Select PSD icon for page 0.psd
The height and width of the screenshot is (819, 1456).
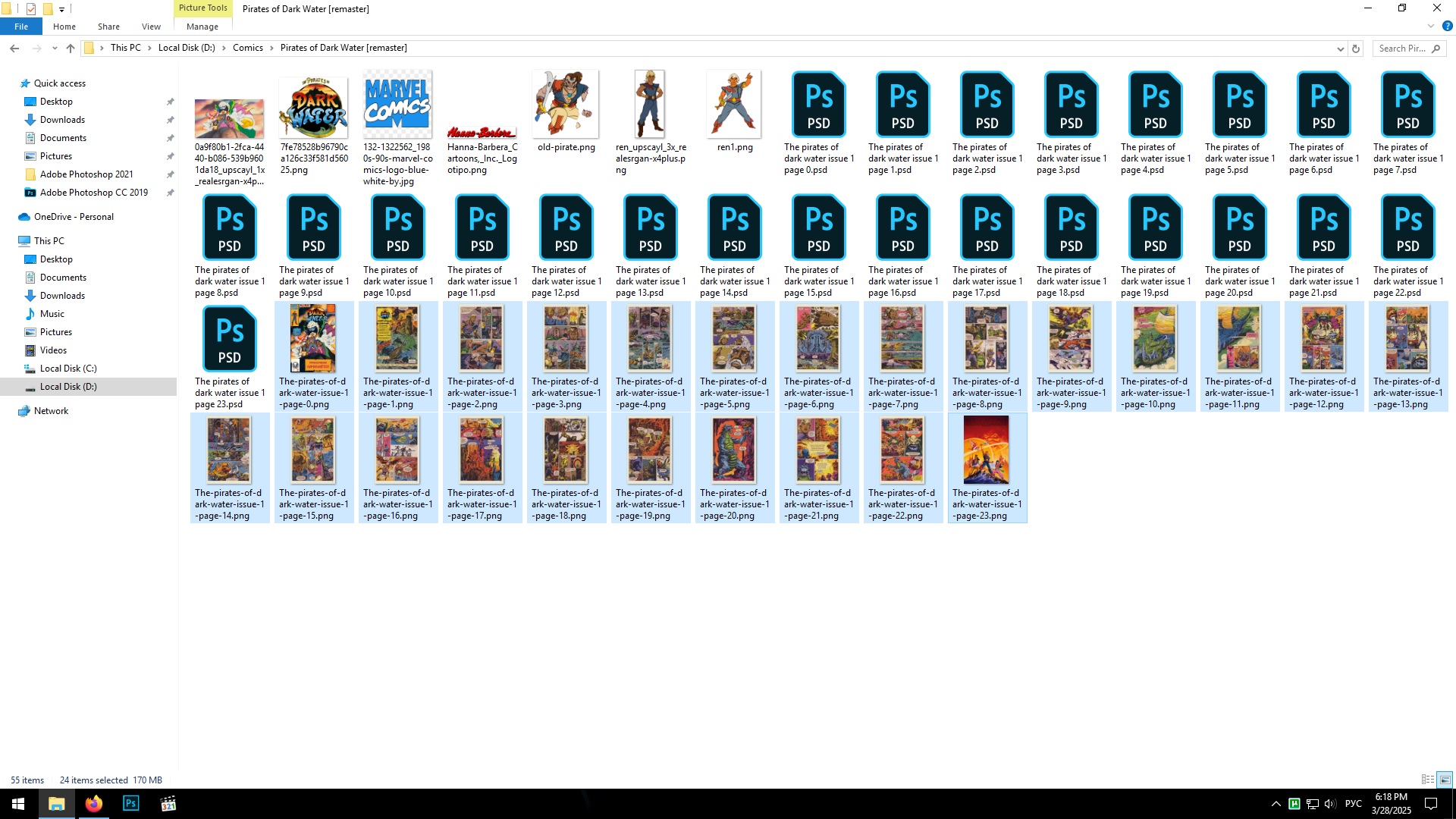coord(818,104)
